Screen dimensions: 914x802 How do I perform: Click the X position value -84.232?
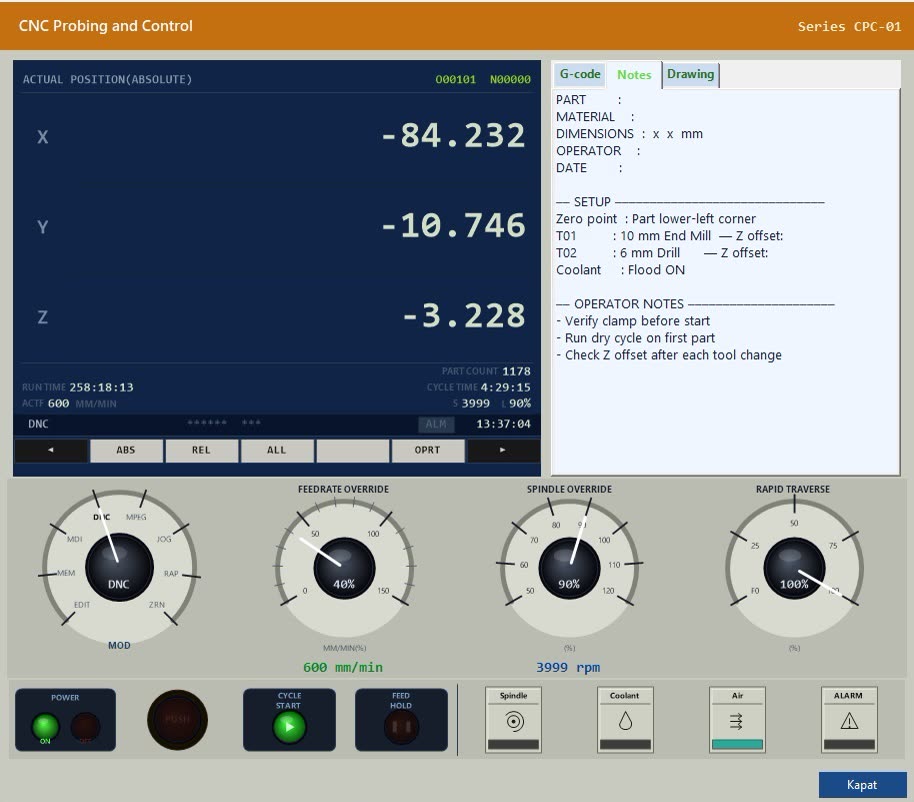pyautogui.click(x=453, y=135)
